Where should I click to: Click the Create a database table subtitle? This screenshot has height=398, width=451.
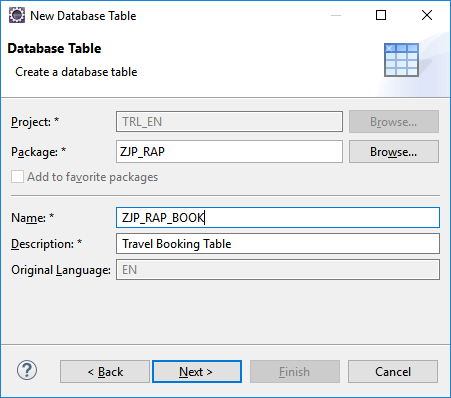pyautogui.click(x=76, y=72)
